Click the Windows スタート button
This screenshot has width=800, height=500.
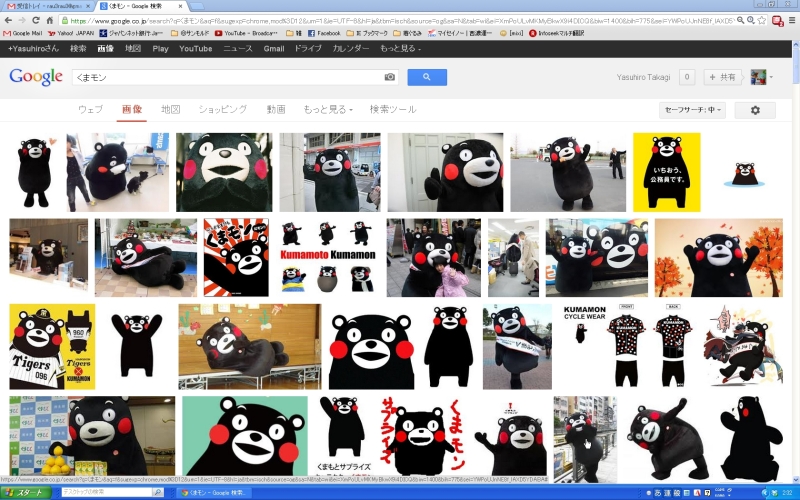pos(27,493)
